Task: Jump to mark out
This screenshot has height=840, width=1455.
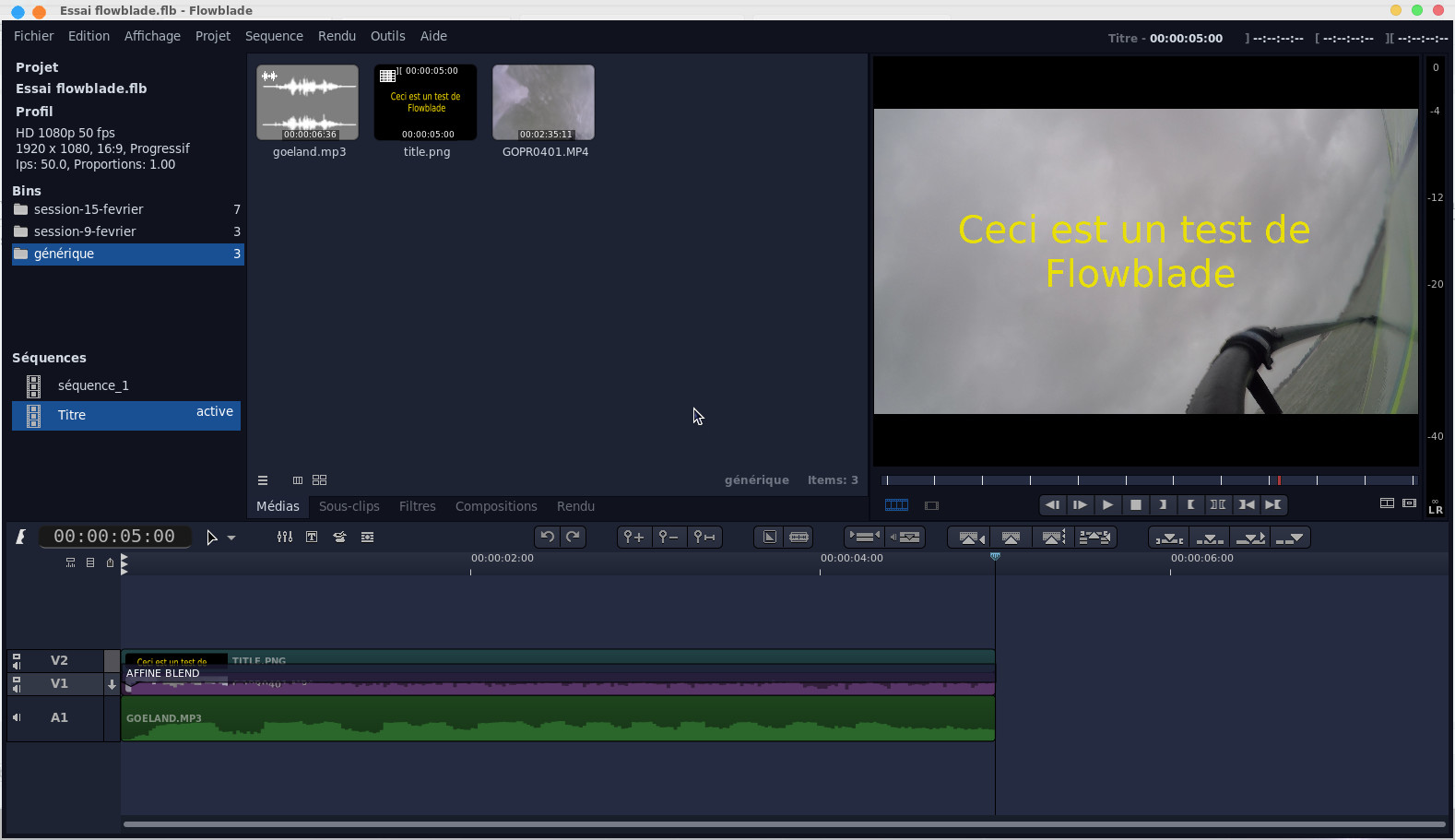Action: [x=1273, y=504]
